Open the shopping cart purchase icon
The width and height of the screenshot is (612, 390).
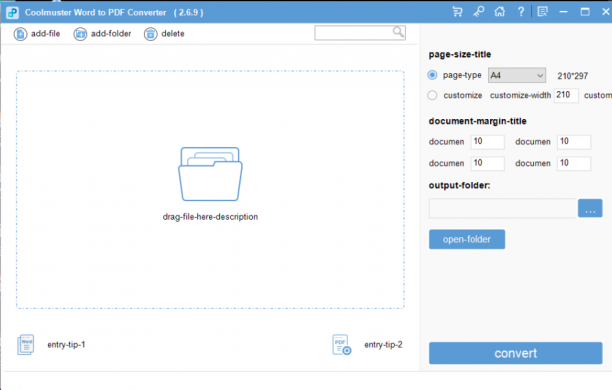(x=457, y=12)
